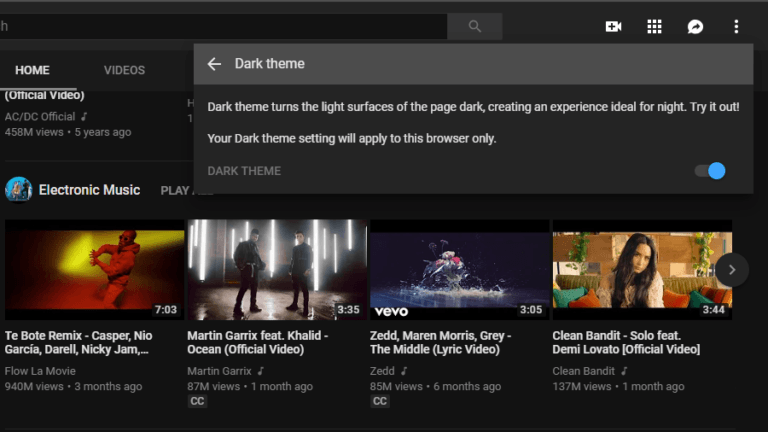Screen dimensions: 768x432
Task: Show next videos with the carousel arrow
Action: click(732, 270)
